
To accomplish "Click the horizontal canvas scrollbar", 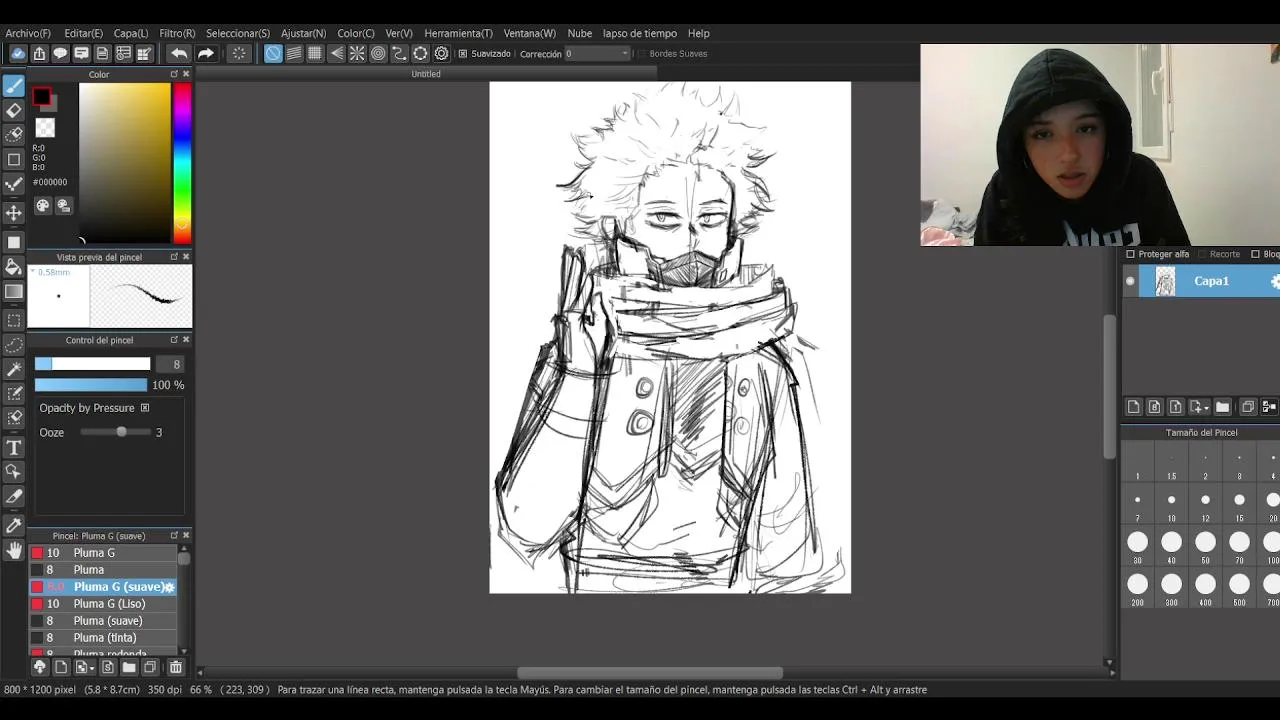I will (x=650, y=673).
